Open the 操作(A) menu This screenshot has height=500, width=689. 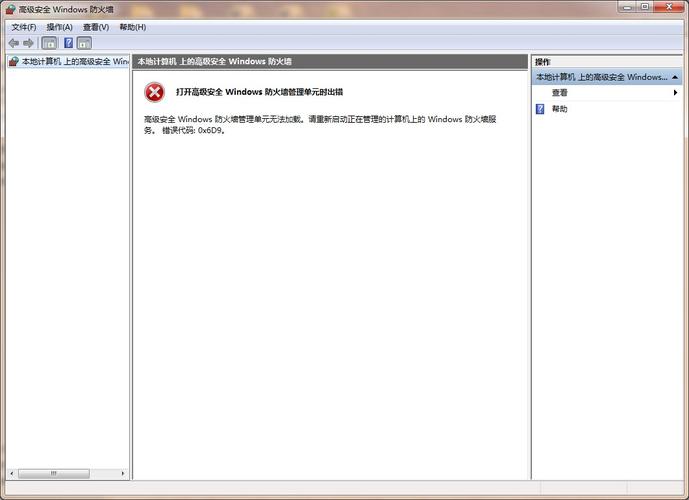59,27
